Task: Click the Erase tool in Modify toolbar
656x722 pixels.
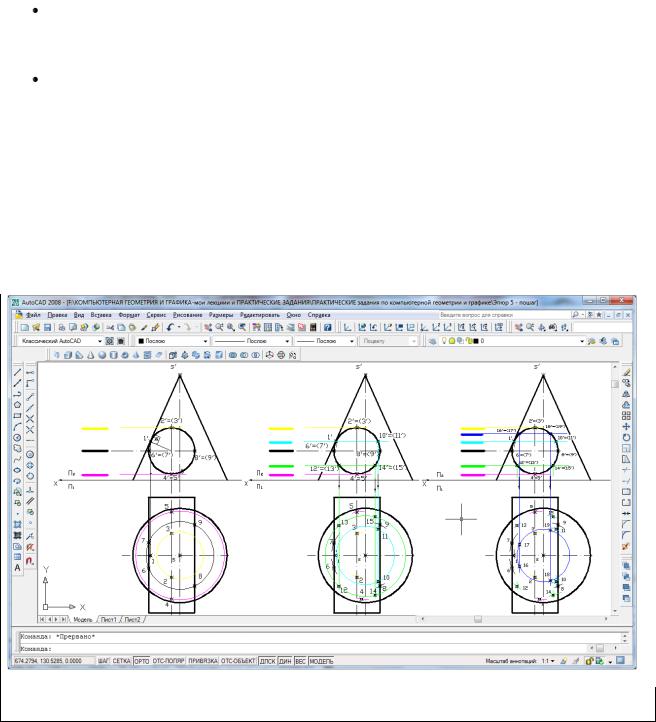Action: coord(626,372)
